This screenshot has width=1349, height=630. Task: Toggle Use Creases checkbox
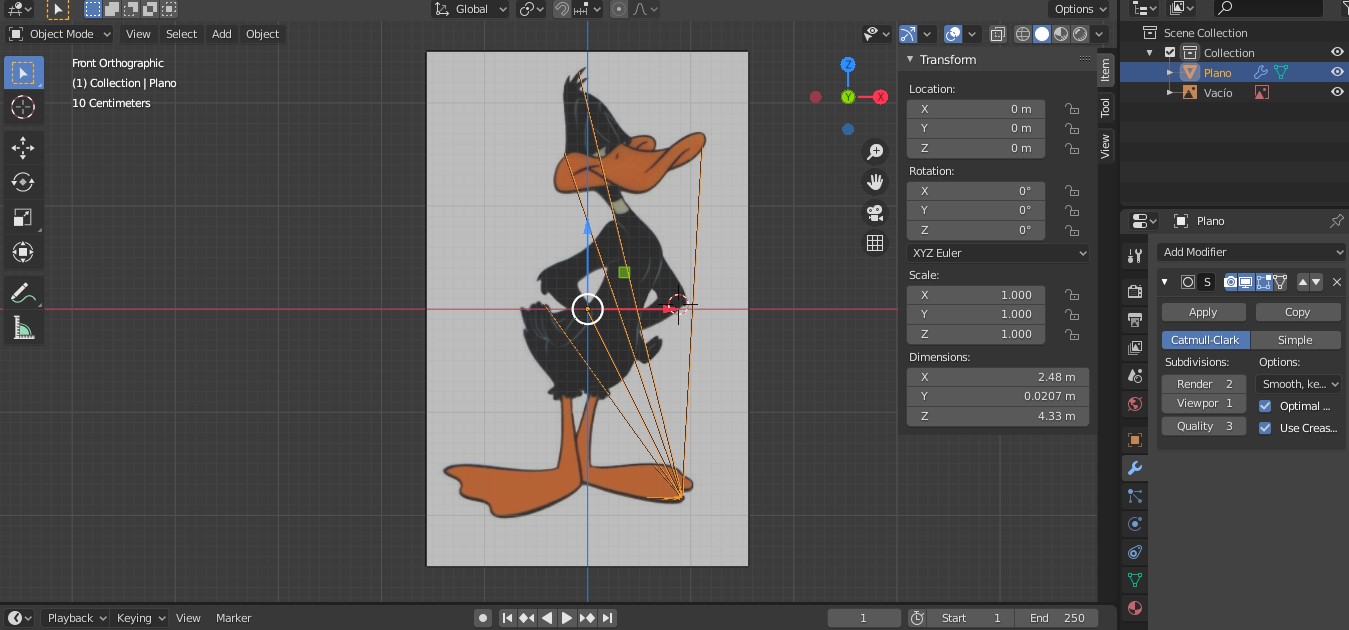pos(1265,428)
